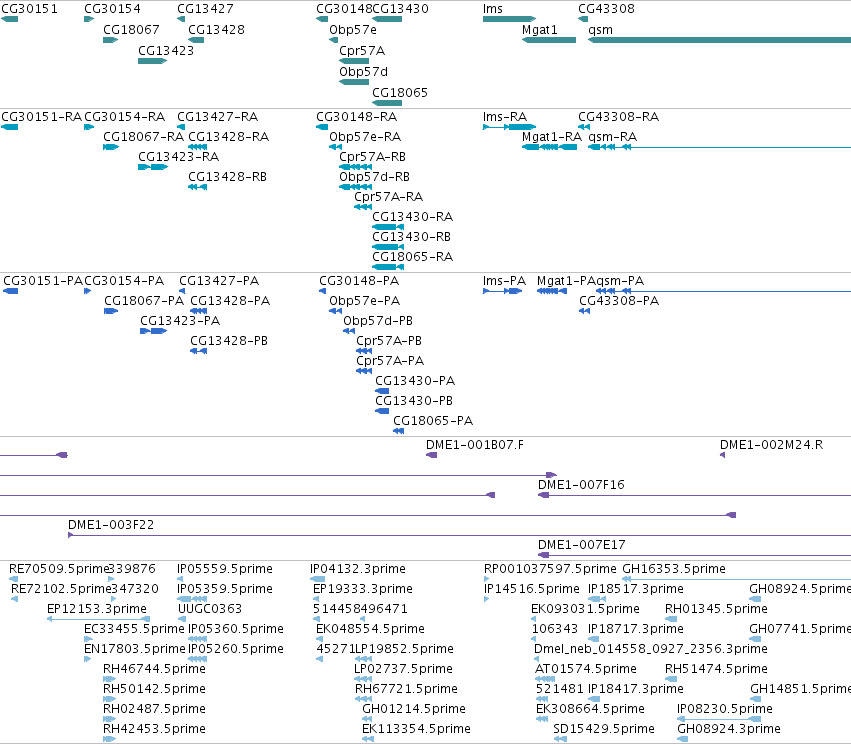Select the Obp57e-RA transcript label
This screenshot has width=851, height=744.
pyautogui.click(x=365, y=137)
